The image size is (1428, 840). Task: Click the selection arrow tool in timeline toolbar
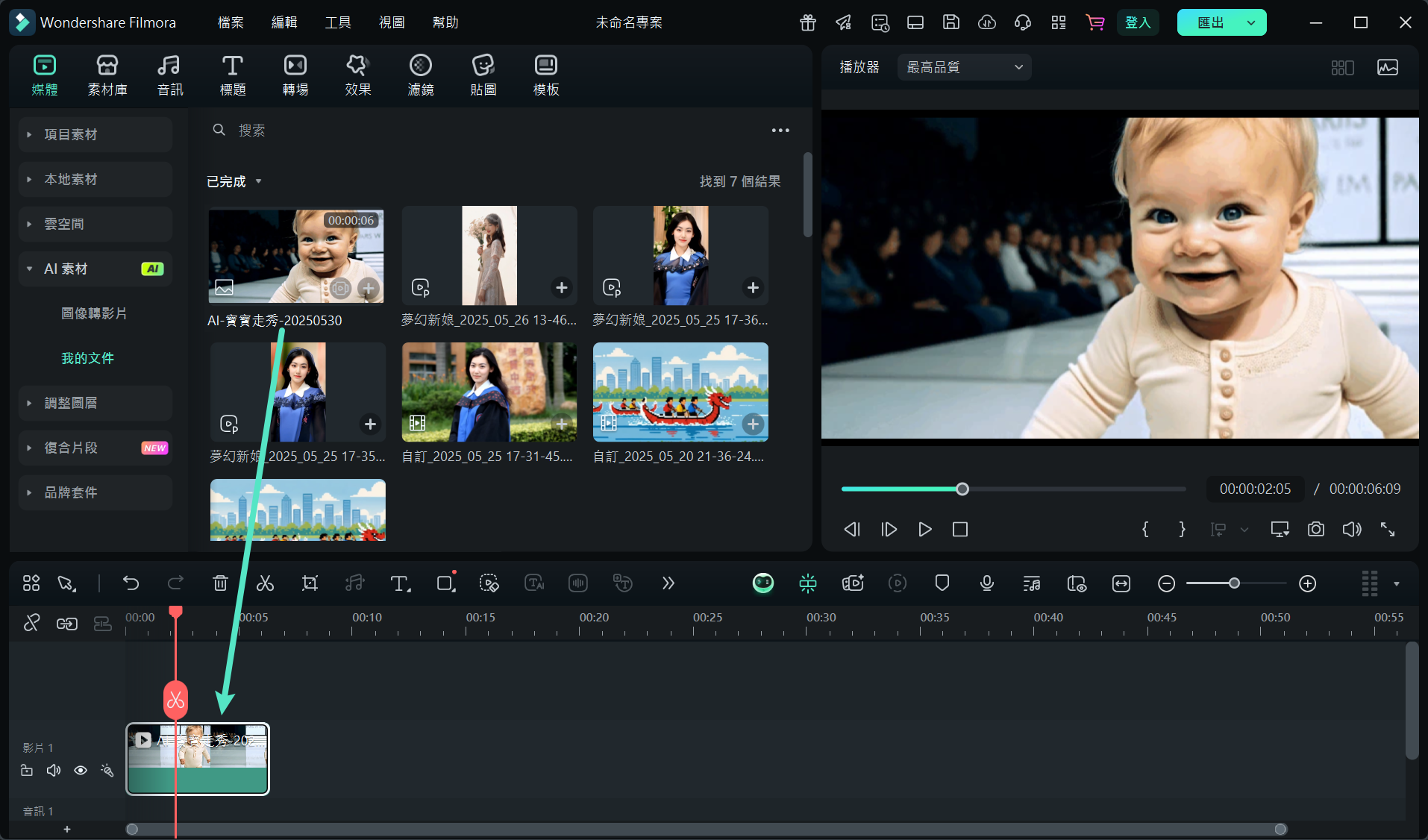[67, 583]
